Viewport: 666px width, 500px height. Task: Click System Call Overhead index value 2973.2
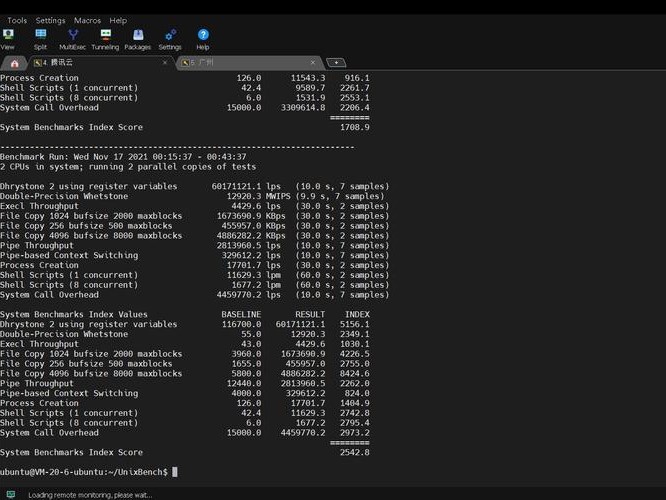355,433
